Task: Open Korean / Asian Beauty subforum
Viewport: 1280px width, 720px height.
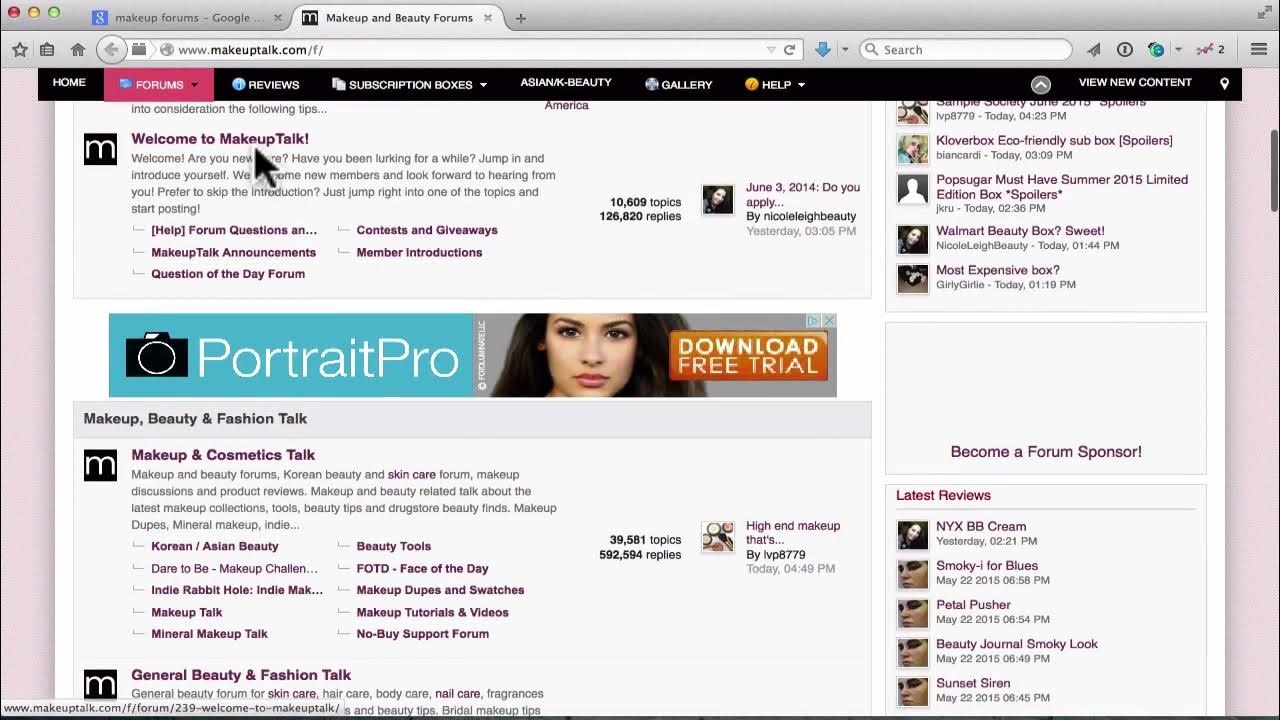Action: (x=215, y=546)
